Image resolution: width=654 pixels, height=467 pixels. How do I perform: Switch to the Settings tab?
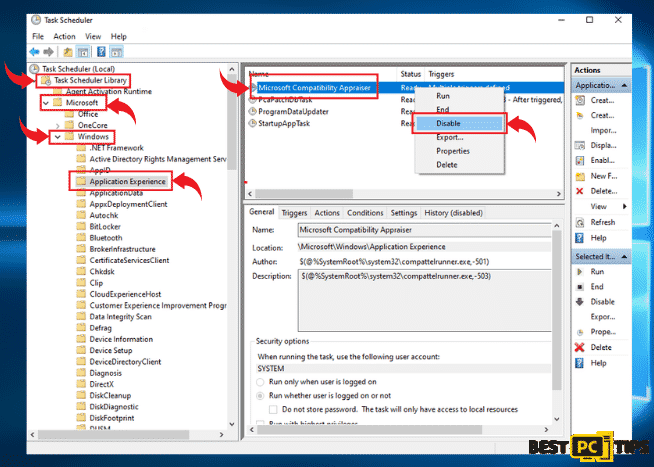pyautogui.click(x=404, y=213)
